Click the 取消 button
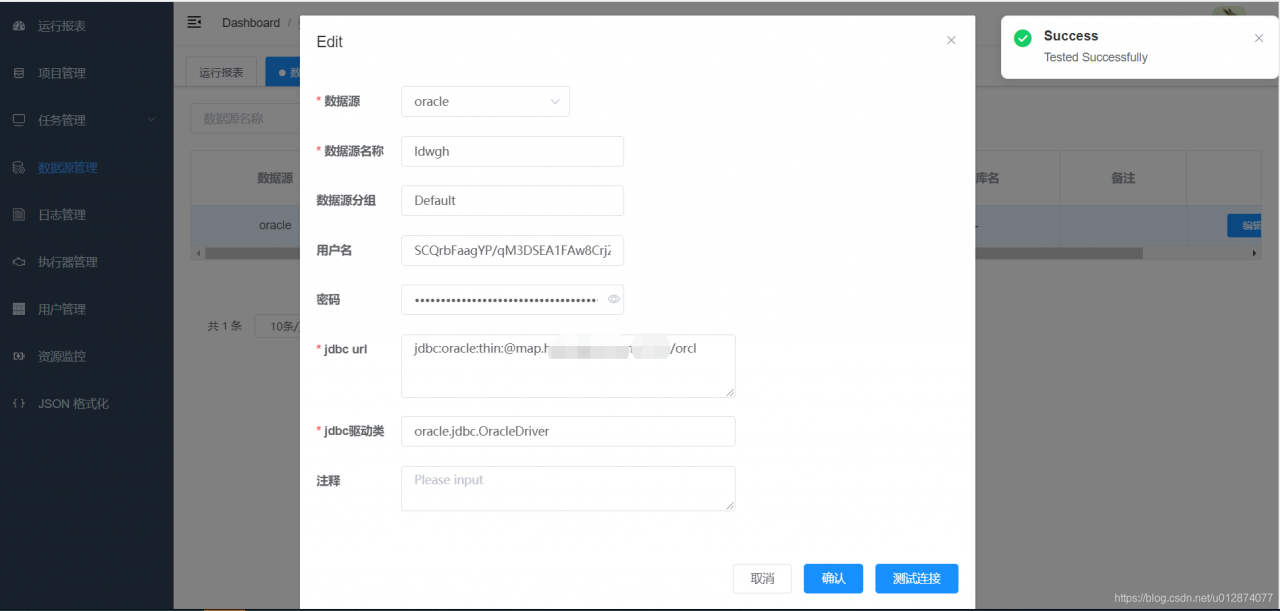This screenshot has height=611, width=1280. tap(762, 578)
